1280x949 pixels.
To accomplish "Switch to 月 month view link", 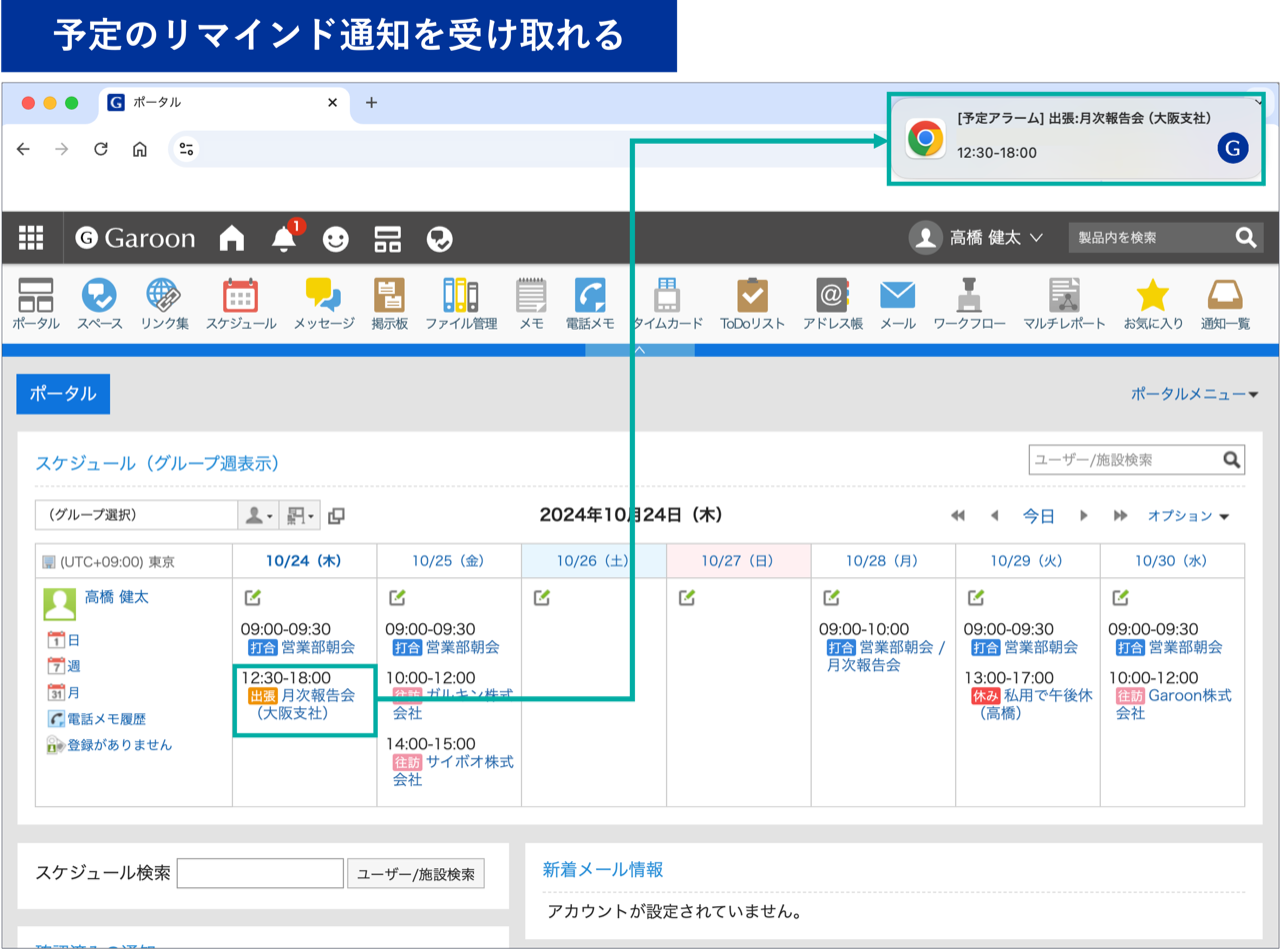I will coord(64,692).
